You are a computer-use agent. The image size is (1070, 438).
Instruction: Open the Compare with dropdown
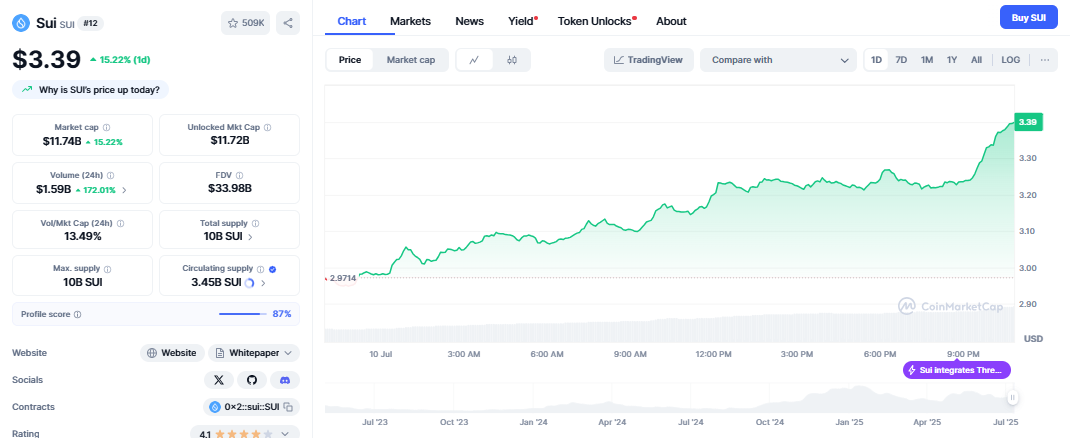tap(778, 60)
